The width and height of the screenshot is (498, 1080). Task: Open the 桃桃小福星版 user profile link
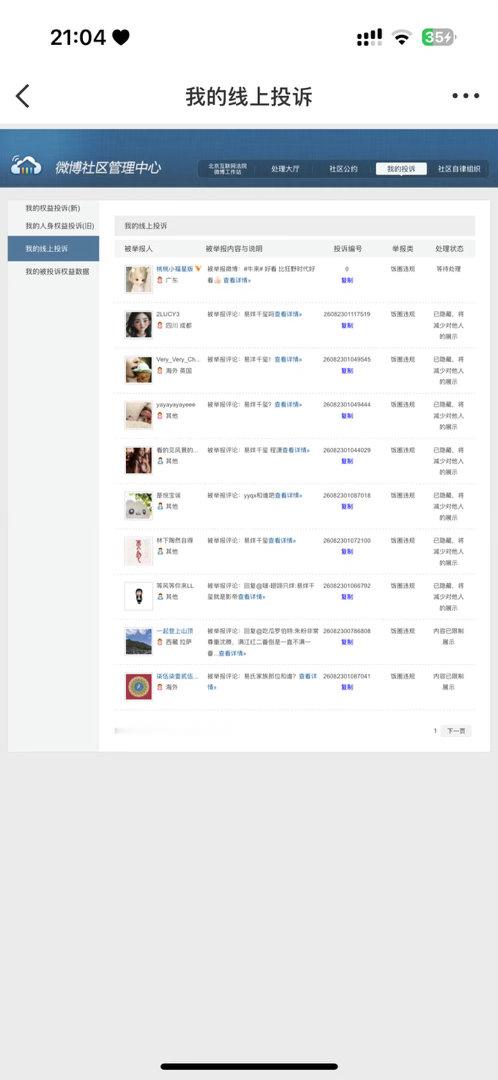coord(175,269)
